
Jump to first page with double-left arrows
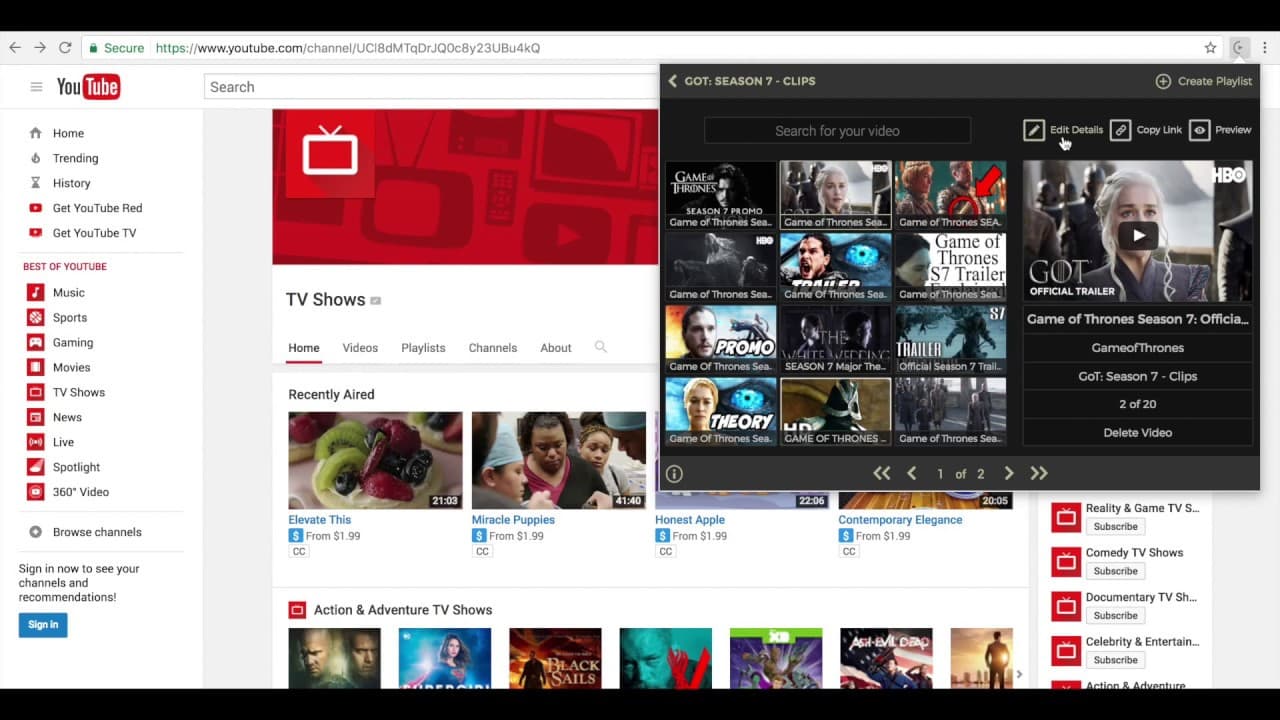pos(881,474)
